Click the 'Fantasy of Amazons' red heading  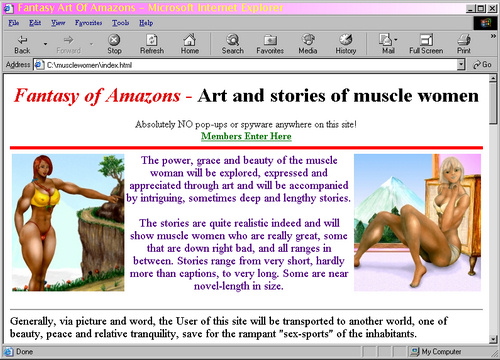[x=97, y=96]
